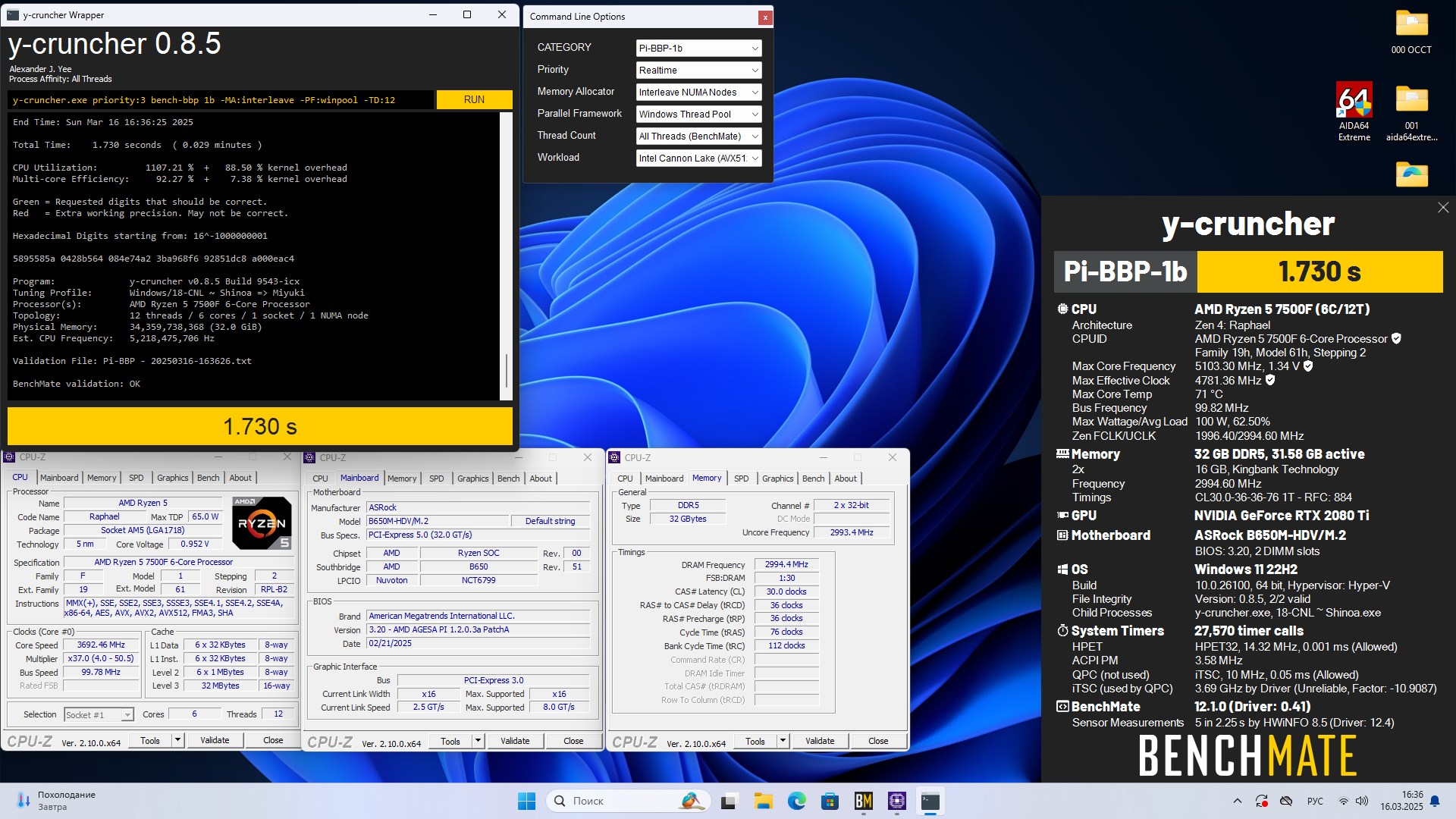Click the shield beside Max Effective Clock

point(1270,380)
